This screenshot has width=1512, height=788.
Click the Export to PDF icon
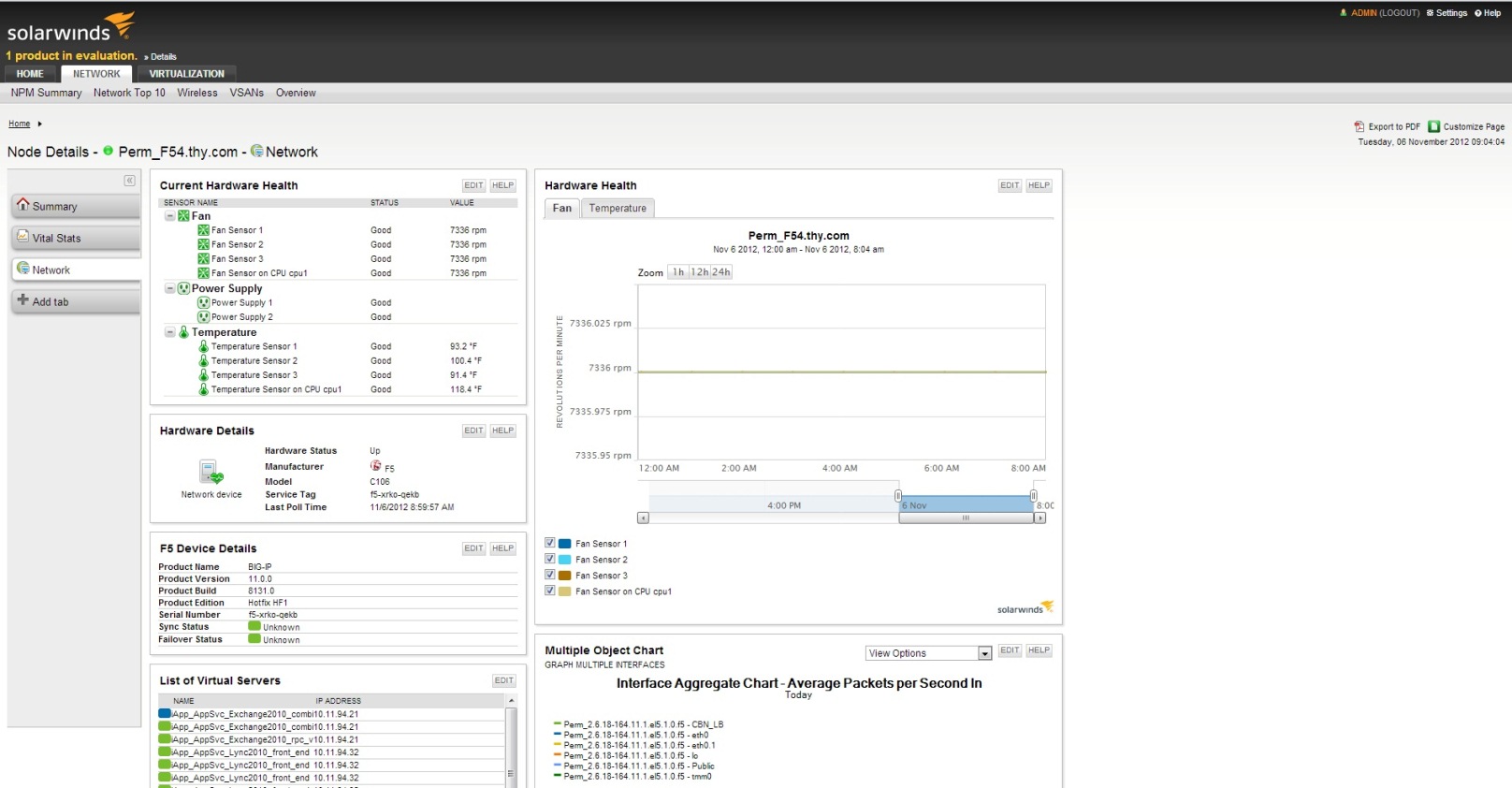1359,126
